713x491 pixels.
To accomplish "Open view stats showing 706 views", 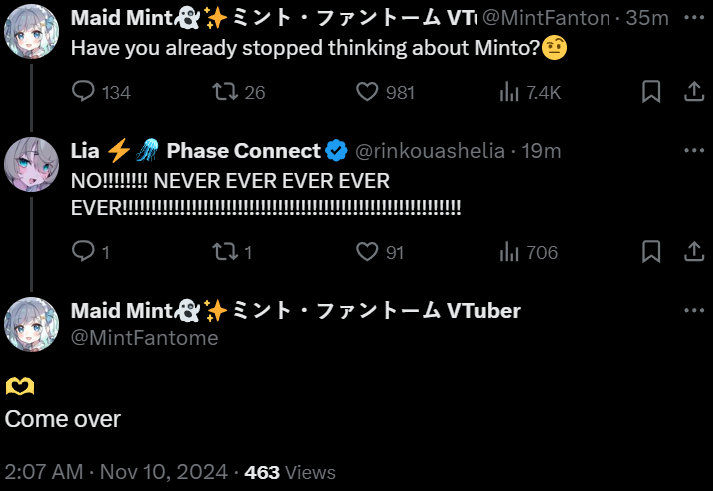I will 508,252.
